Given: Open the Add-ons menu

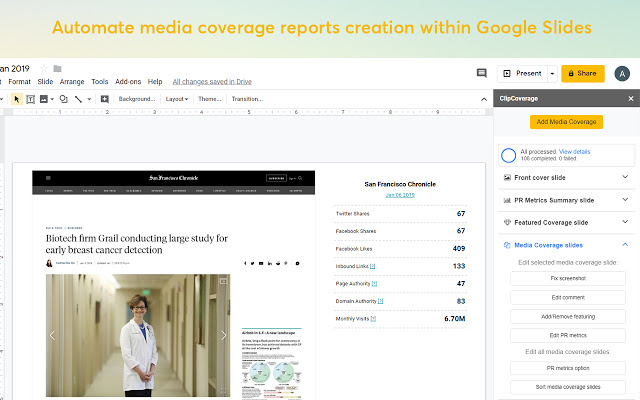Looking at the screenshot, I should click(x=128, y=81).
